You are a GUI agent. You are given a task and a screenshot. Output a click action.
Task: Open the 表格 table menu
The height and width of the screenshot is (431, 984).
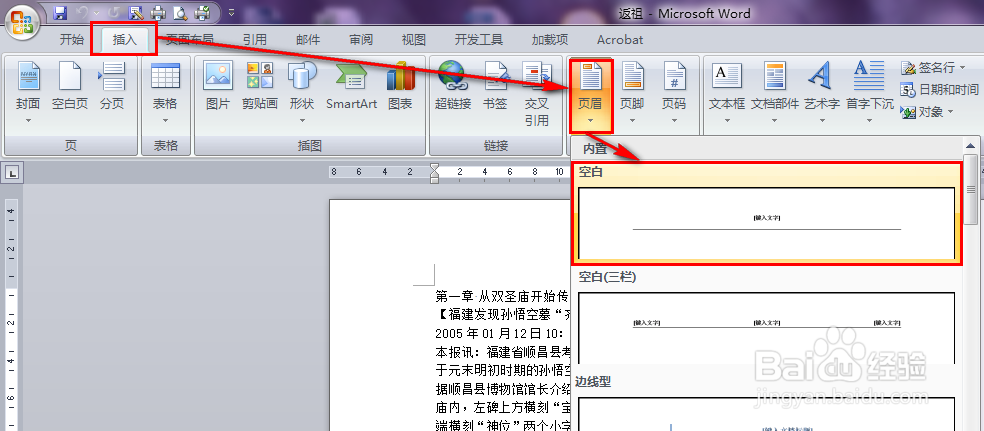(165, 94)
